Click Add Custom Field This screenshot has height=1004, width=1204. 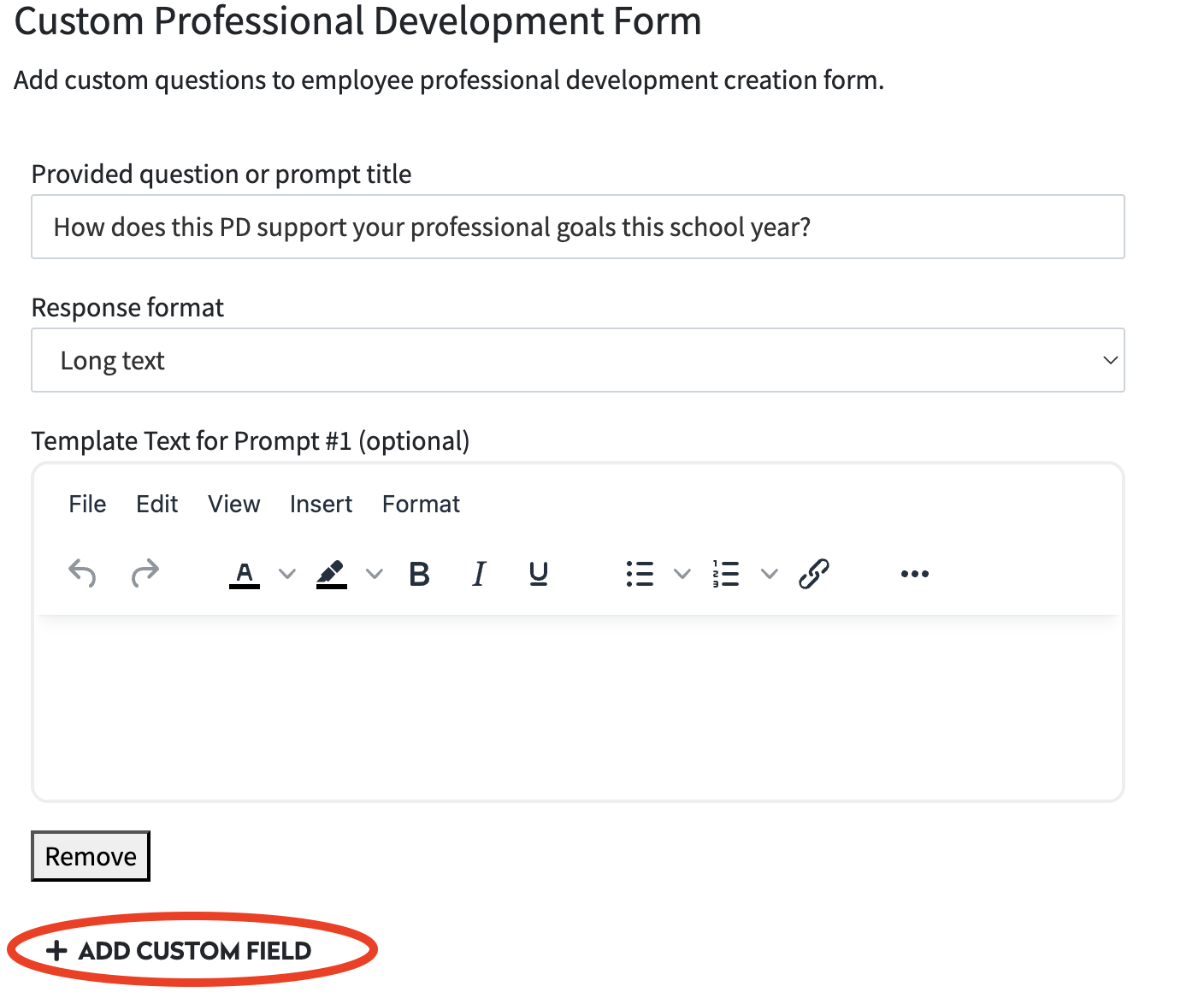pyautogui.click(x=180, y=951)
